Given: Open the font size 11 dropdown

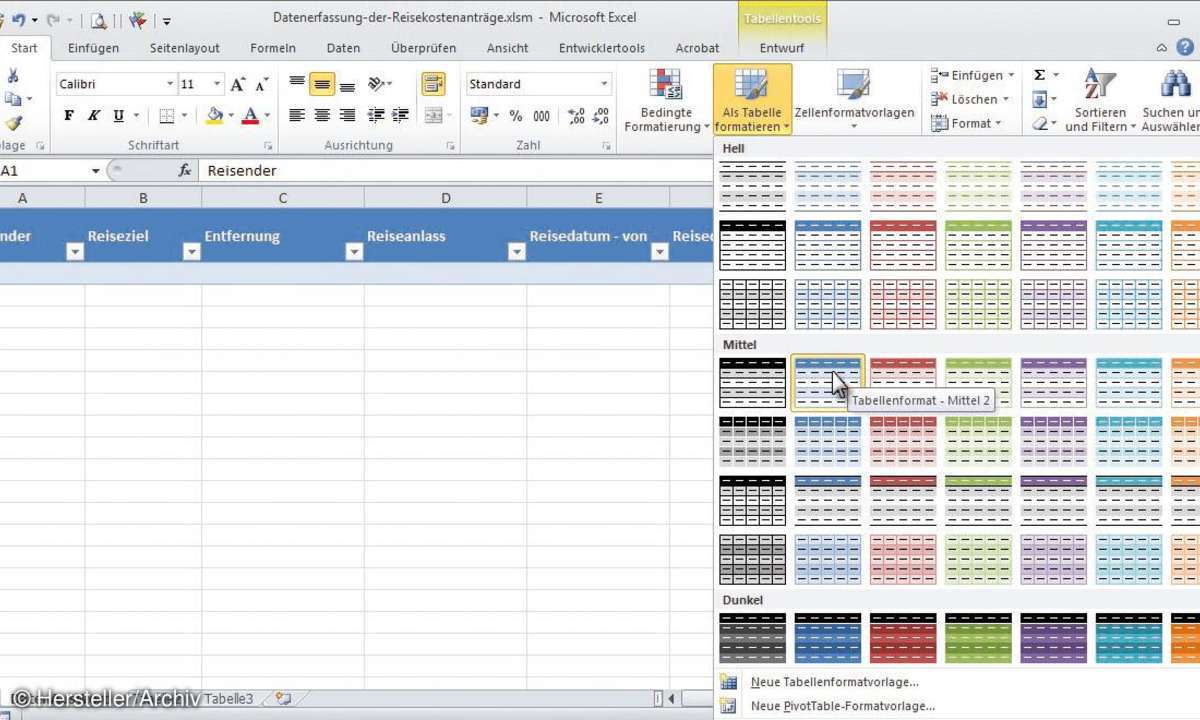Looking at the screenshot, I should (217, 85).
